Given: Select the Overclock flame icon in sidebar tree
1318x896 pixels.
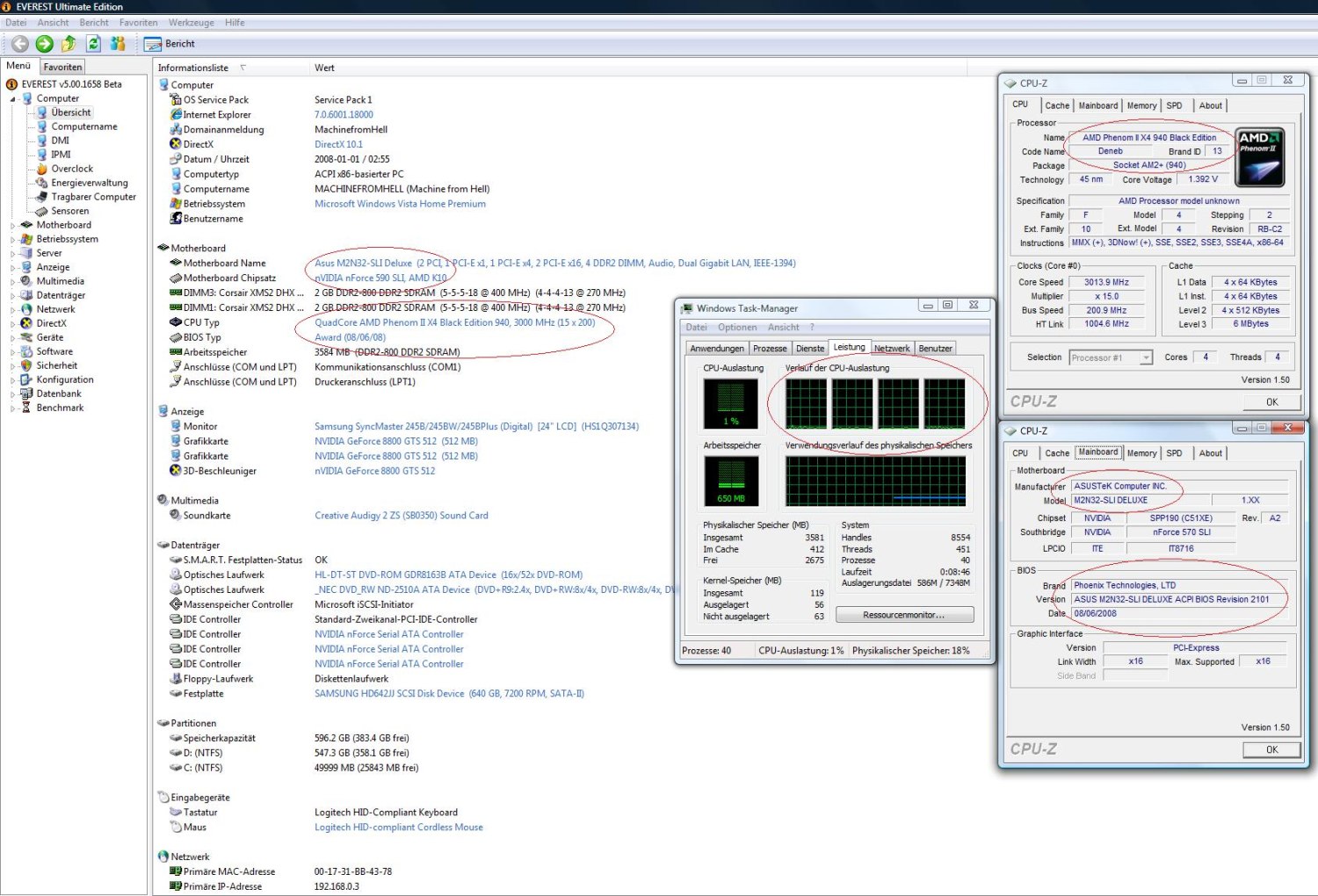Looking at the screenshot, I should click(41, 169).
